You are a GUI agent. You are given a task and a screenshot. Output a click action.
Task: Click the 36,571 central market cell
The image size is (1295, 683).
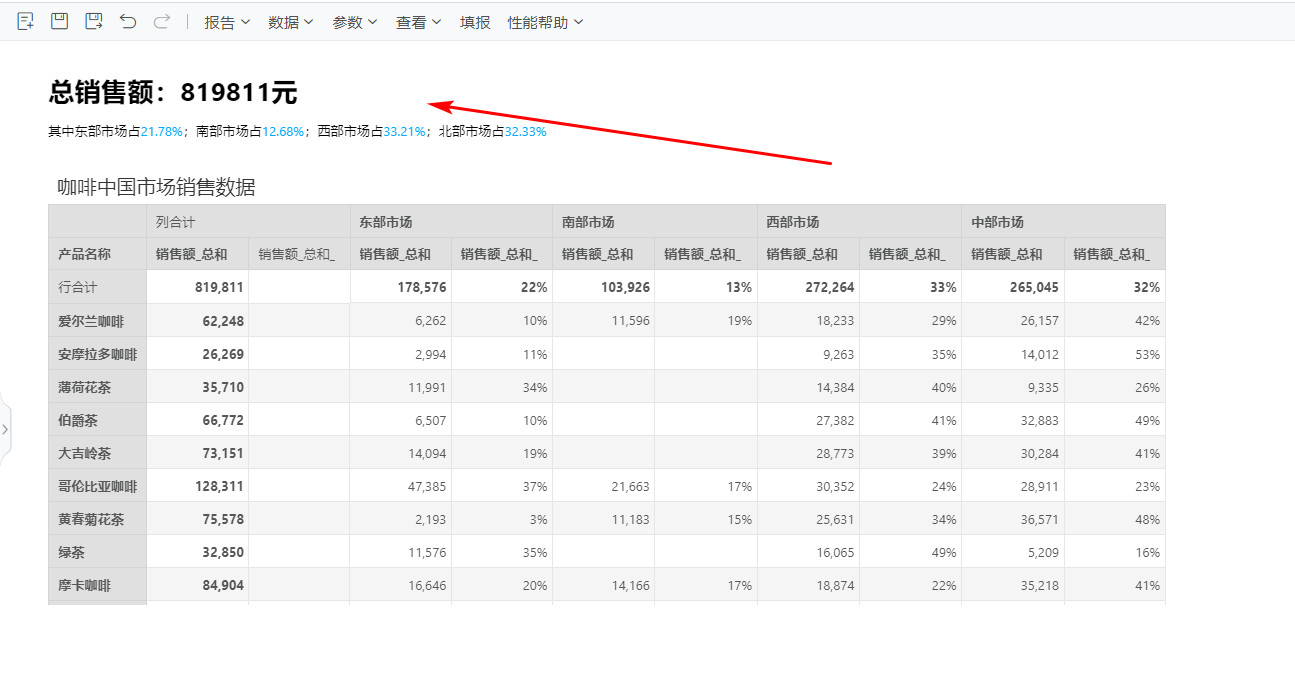pos(1012,519)
